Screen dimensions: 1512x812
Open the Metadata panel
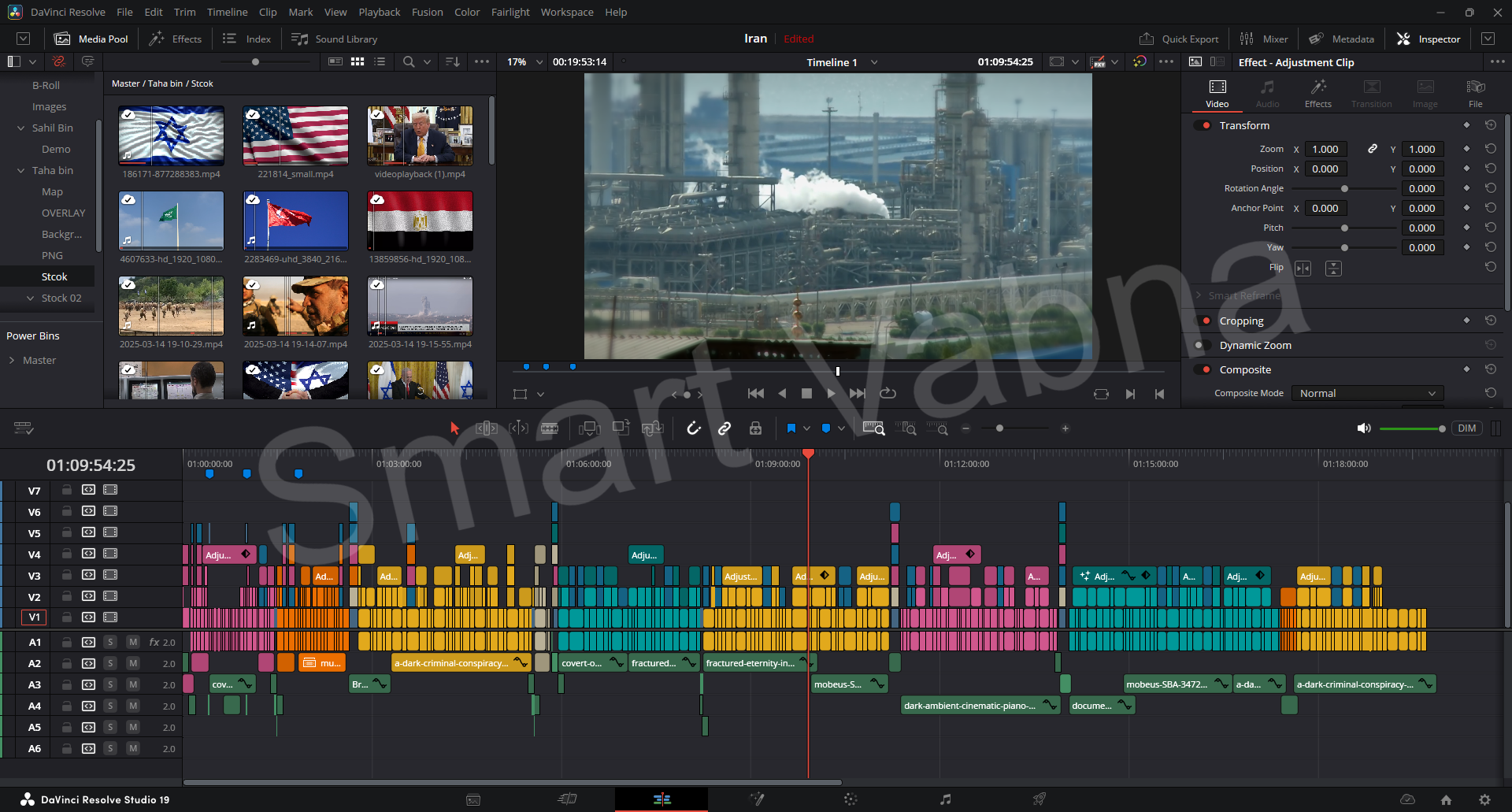(1342, 39)
